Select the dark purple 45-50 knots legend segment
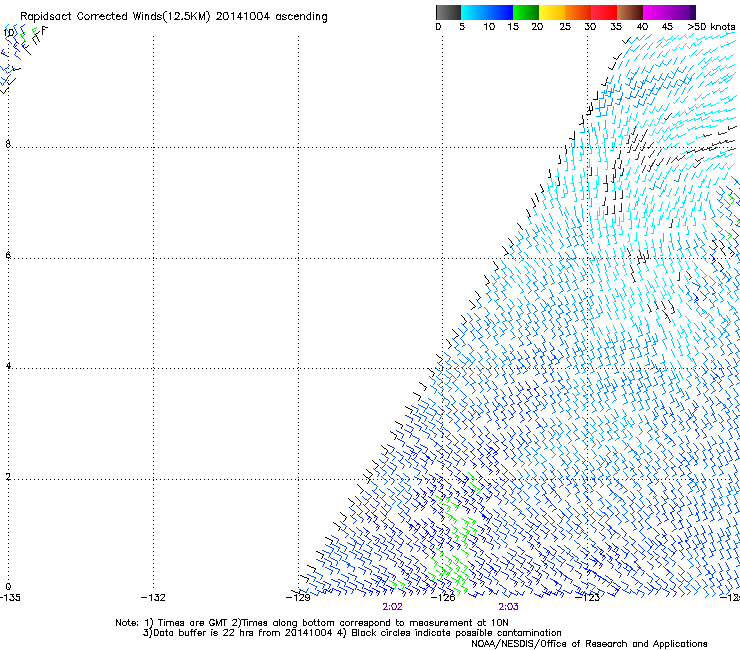 682,12
